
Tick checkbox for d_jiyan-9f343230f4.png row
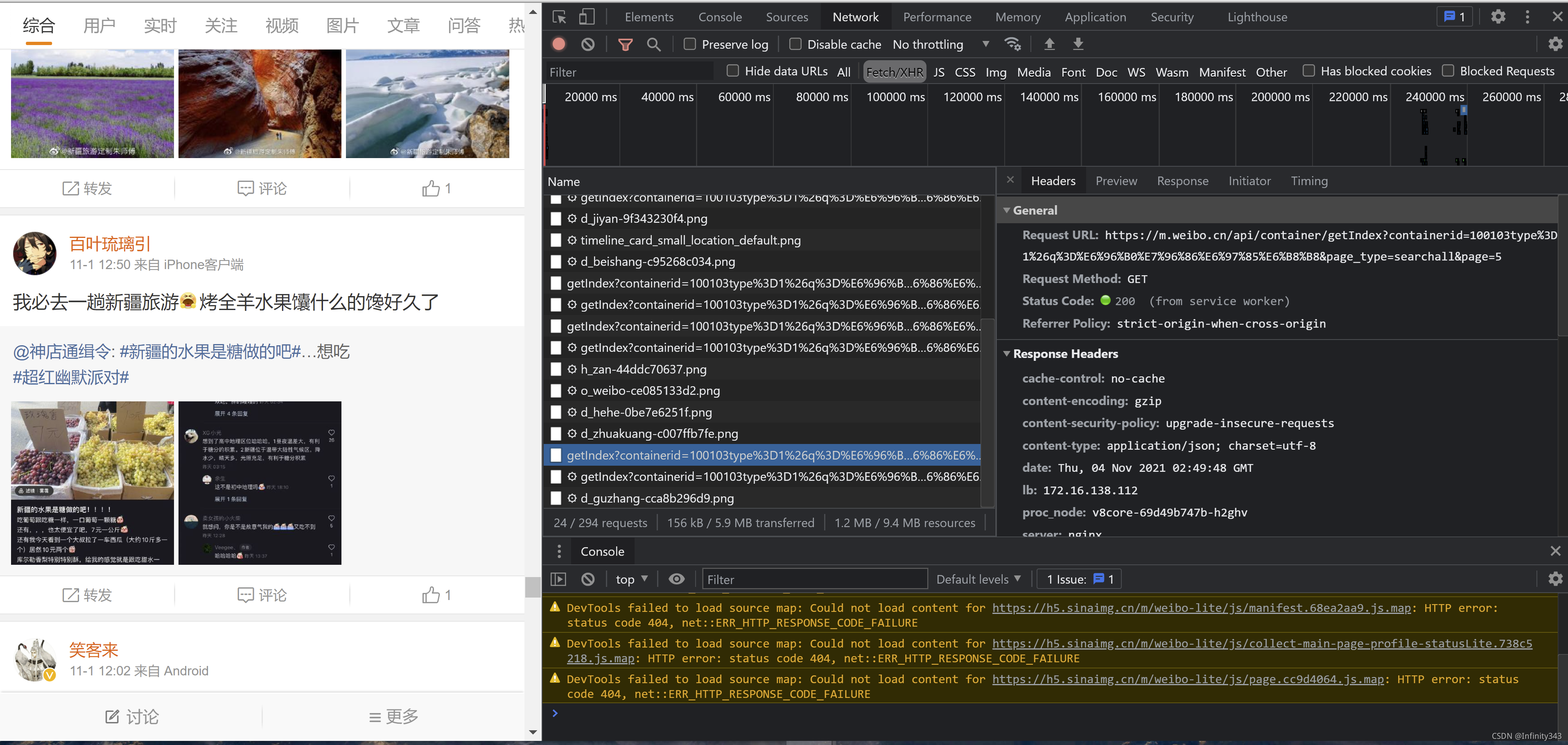click(x=556, y=219)
